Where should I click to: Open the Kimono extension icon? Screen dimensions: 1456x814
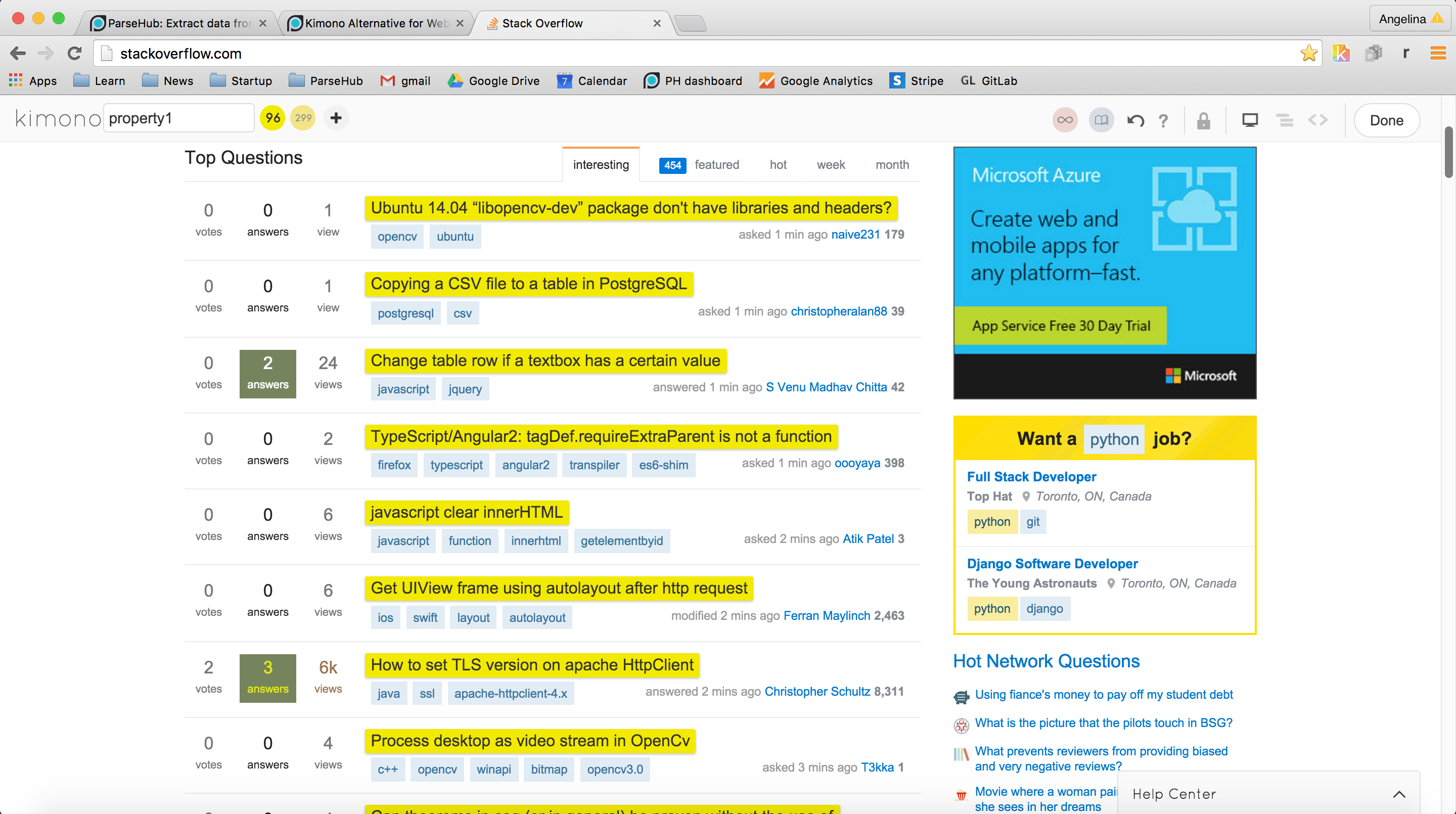tap(1341, 53)
